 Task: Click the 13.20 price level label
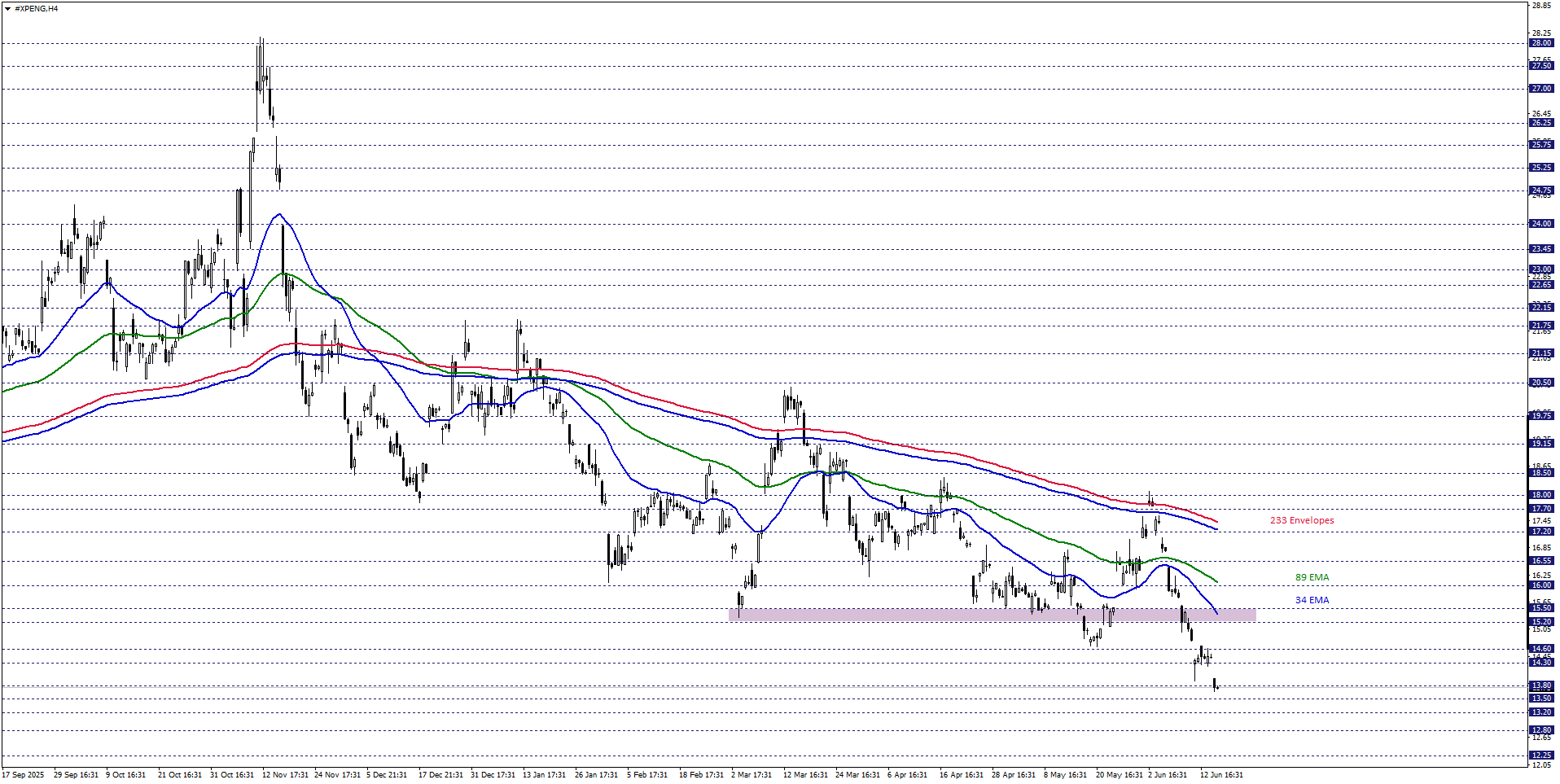[1541, 712]
